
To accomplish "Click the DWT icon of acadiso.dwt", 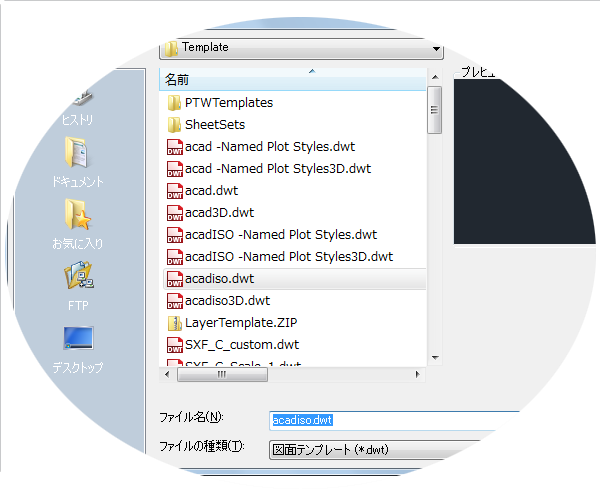I will (x=174, y=279).
